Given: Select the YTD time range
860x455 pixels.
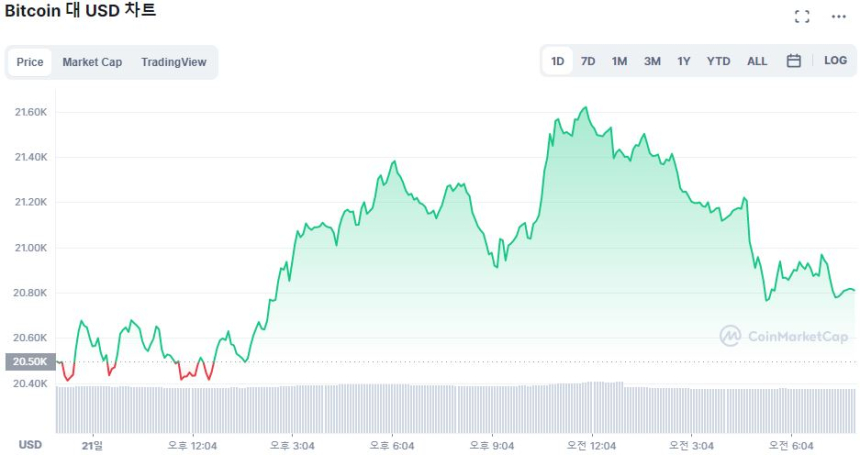Looking at the screenshot, I should (718, 61).
